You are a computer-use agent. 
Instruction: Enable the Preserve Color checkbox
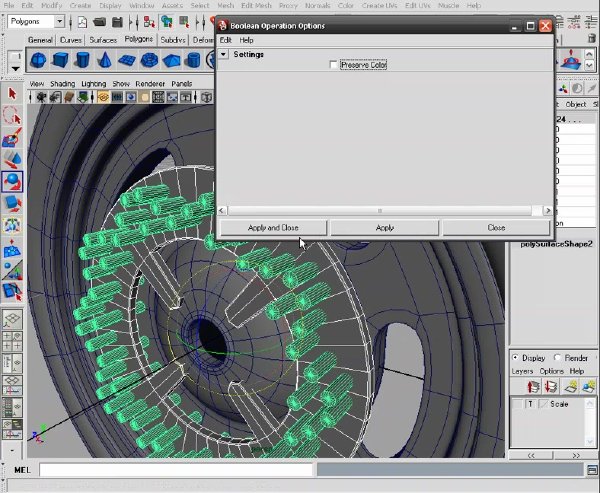(334, 65)
